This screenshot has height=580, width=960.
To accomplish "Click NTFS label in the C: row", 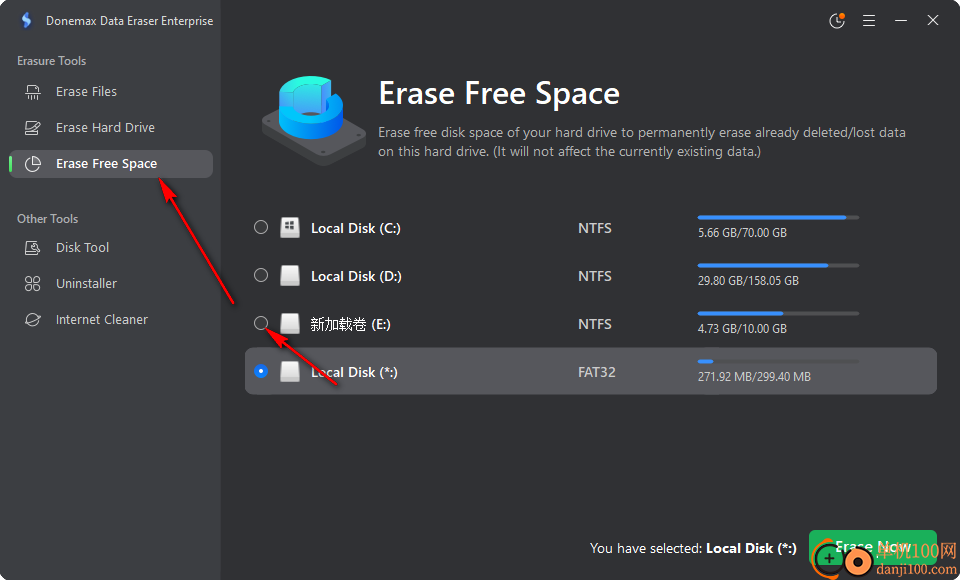I will [x=594, y=228].
